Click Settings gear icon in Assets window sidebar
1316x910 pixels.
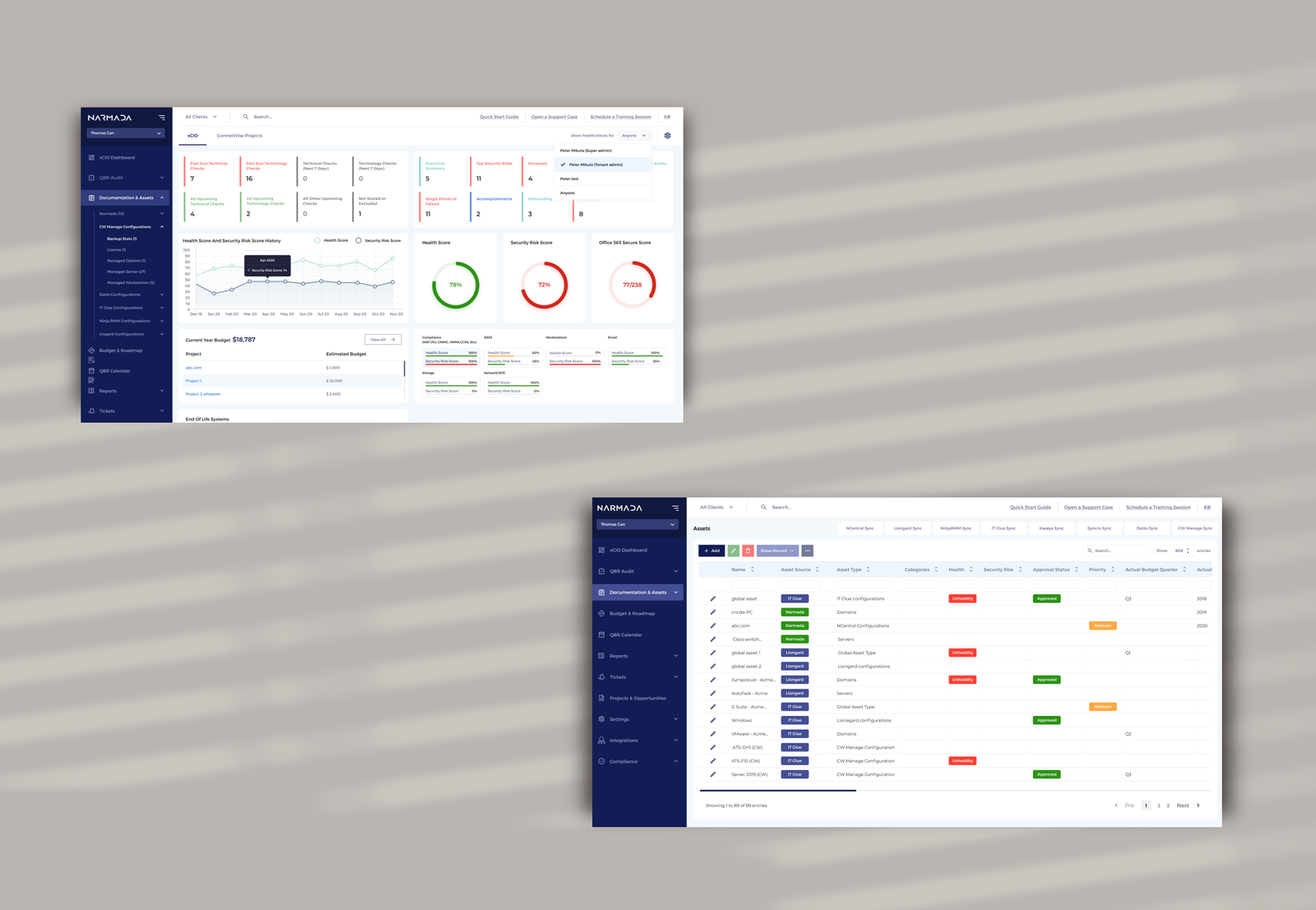point(601,719)
